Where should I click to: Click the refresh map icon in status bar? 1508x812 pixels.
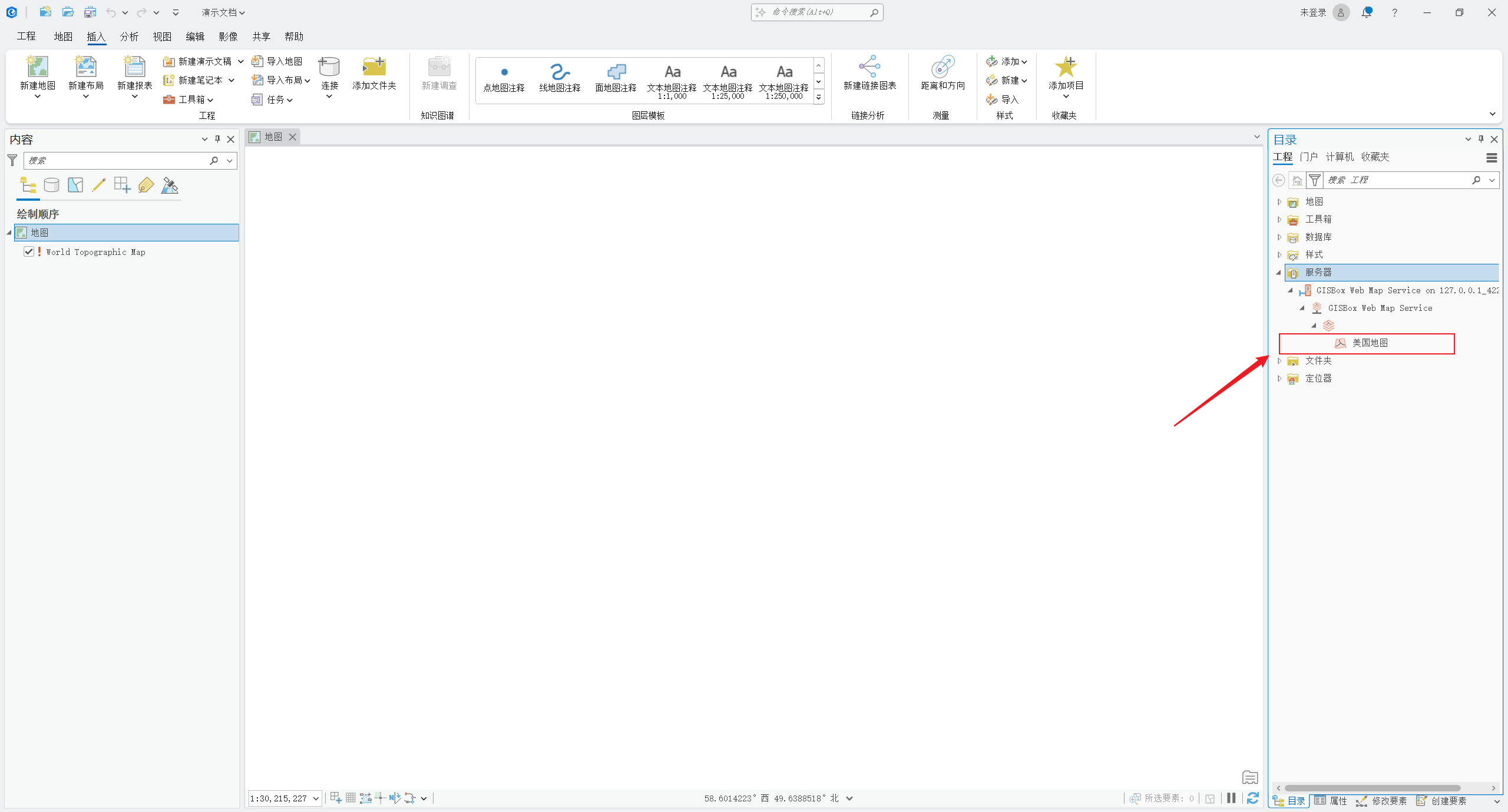1253,798
